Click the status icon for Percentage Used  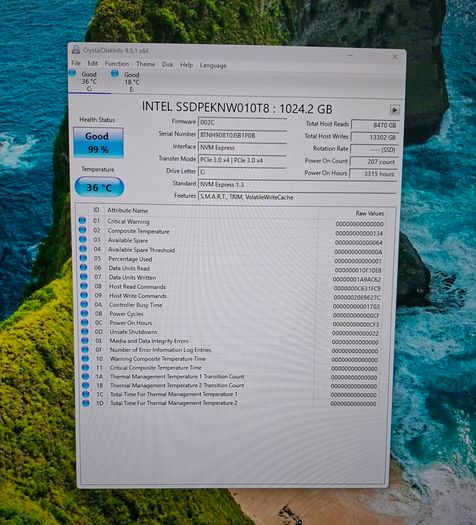(x=83, y=258)
